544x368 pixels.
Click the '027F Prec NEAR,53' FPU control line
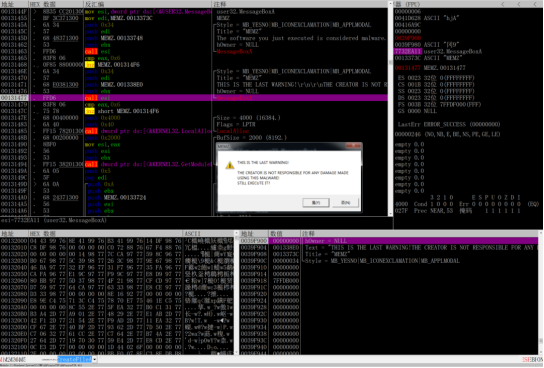[x=457, y=211]
